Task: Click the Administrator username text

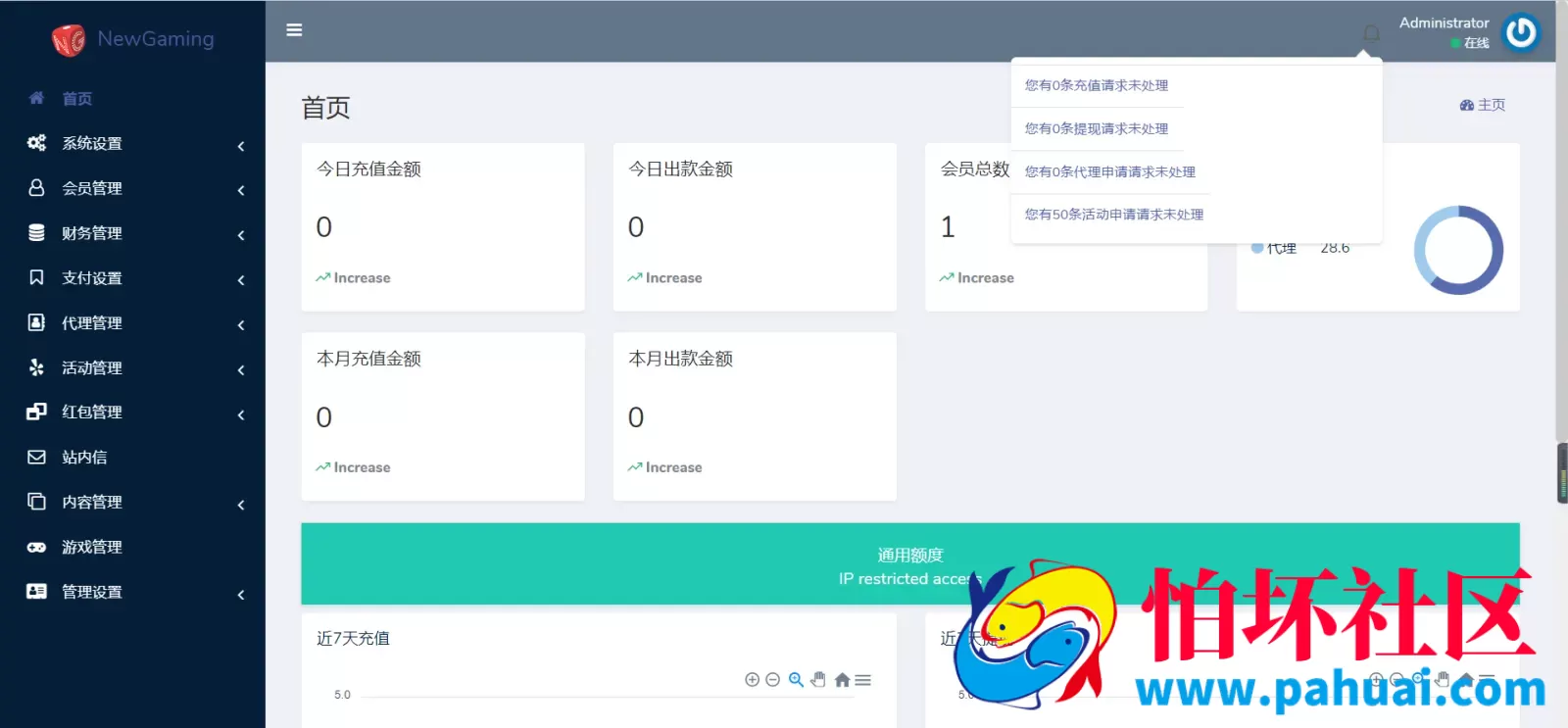Action: click(x=1444, y=23)
